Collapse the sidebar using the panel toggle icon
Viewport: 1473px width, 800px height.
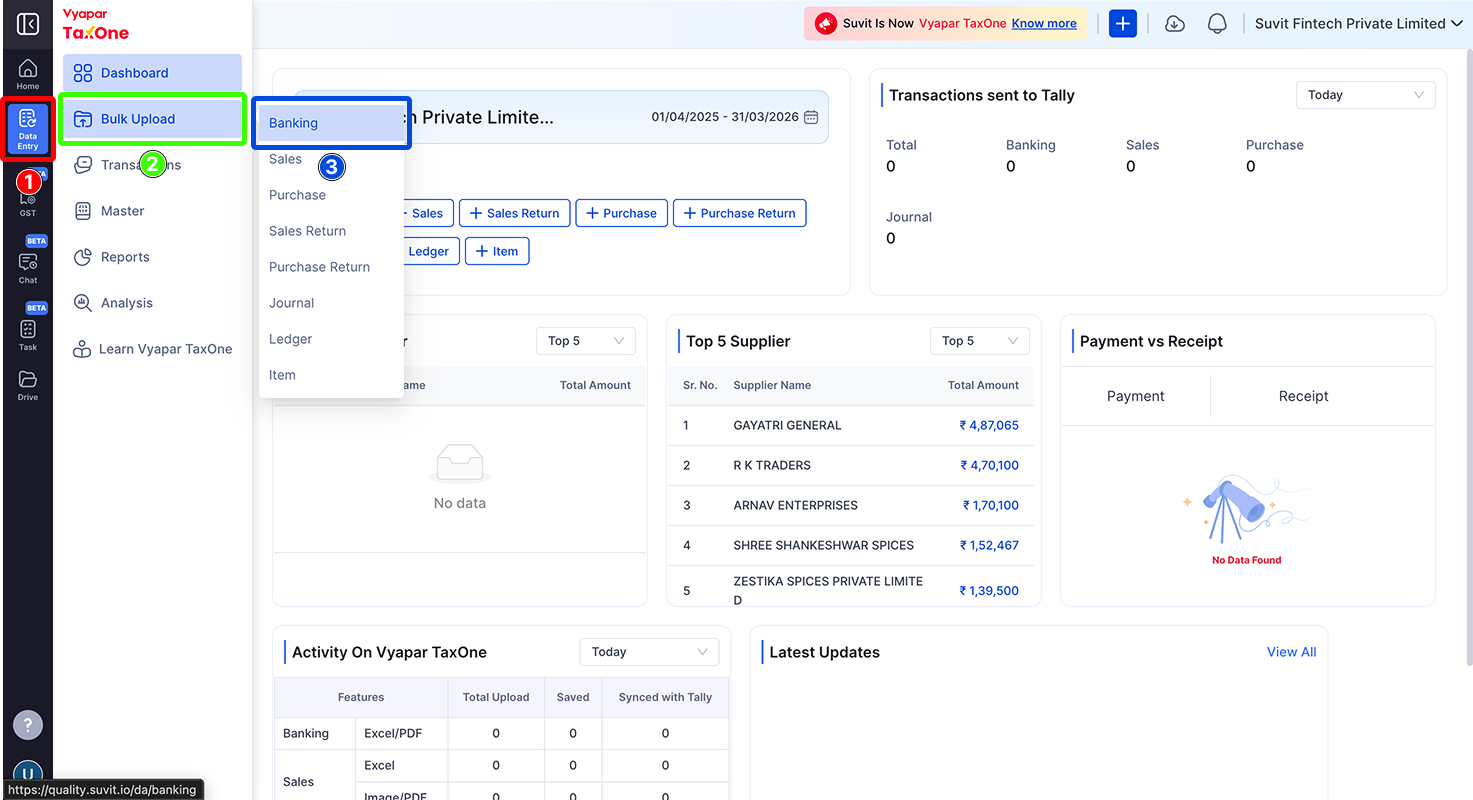pyautogui.click(x=28, y=24)
